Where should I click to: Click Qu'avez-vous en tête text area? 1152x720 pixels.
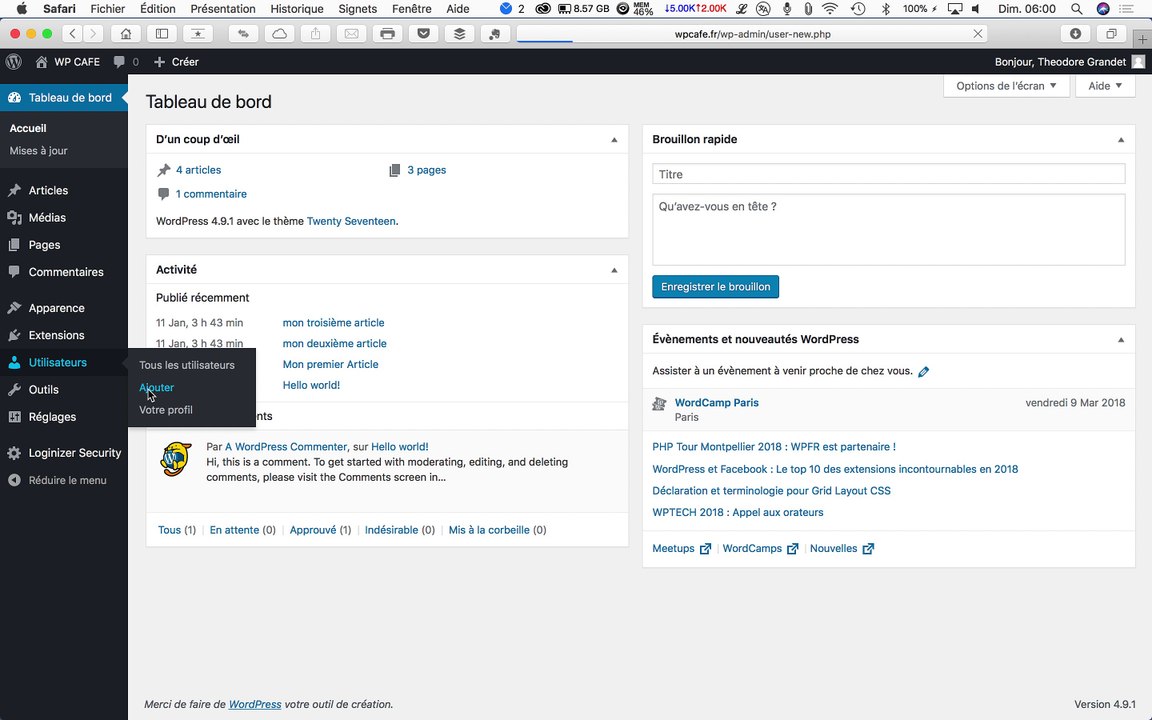pyautogui.click(x=888, y=229)
